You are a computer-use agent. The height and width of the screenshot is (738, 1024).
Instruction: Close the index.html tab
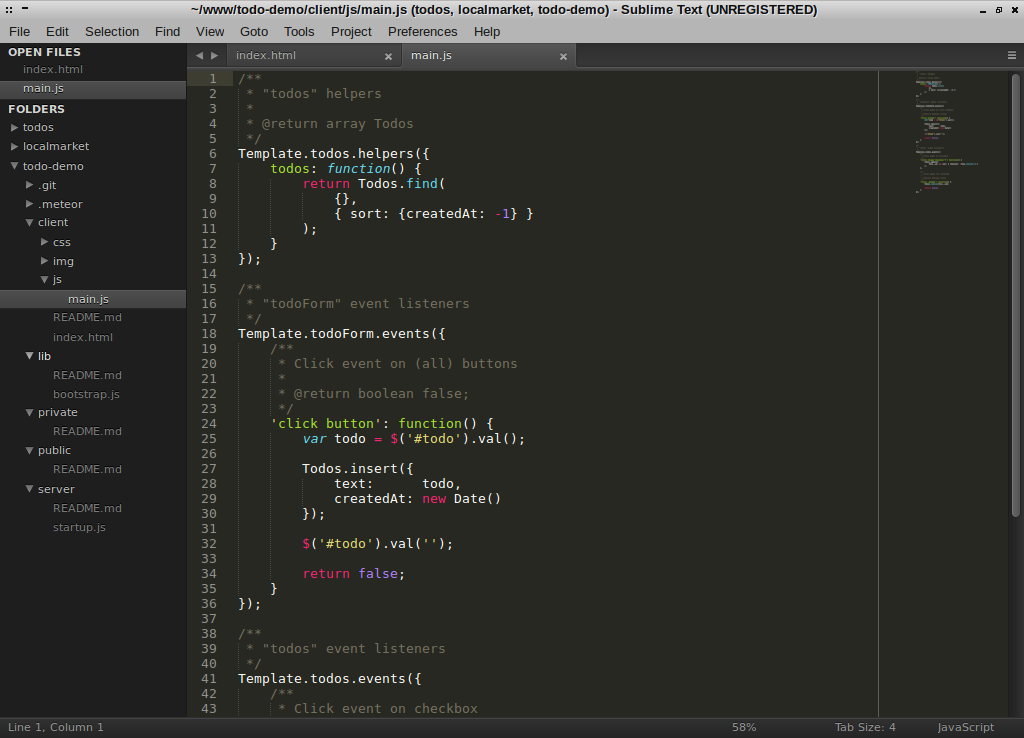click(388, 57)
